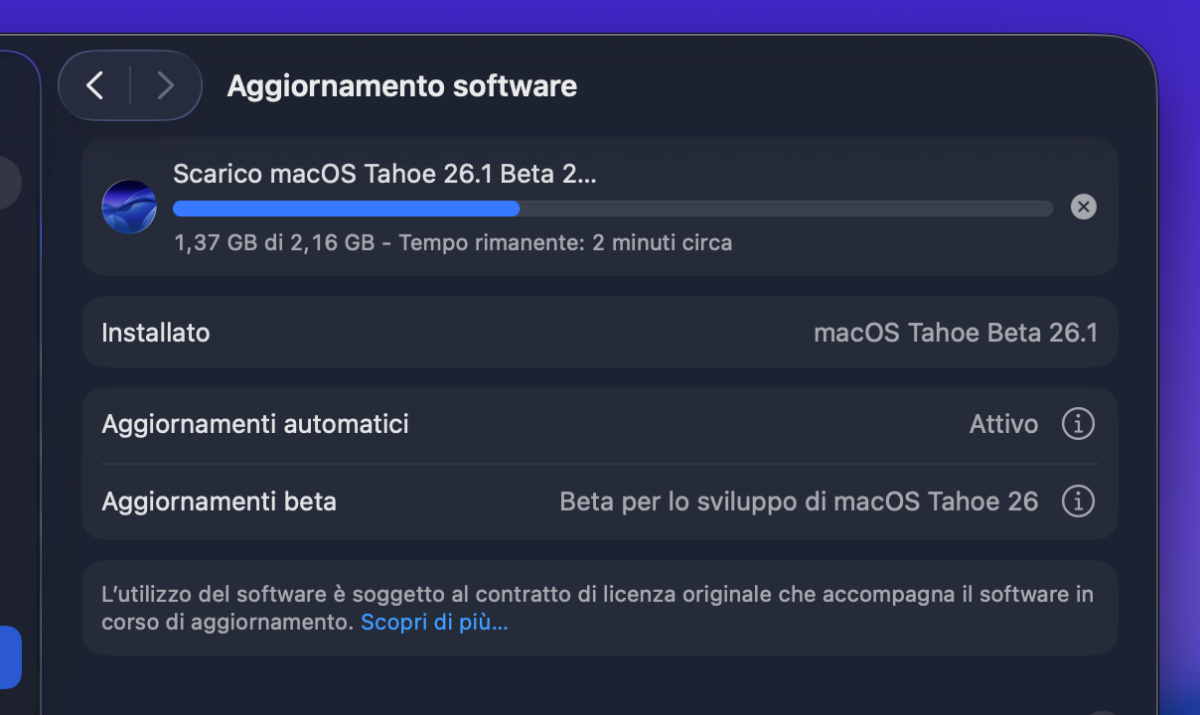Click the Aggiornamenti beta label
1200x715 pixels.
[x=219, y=500]
